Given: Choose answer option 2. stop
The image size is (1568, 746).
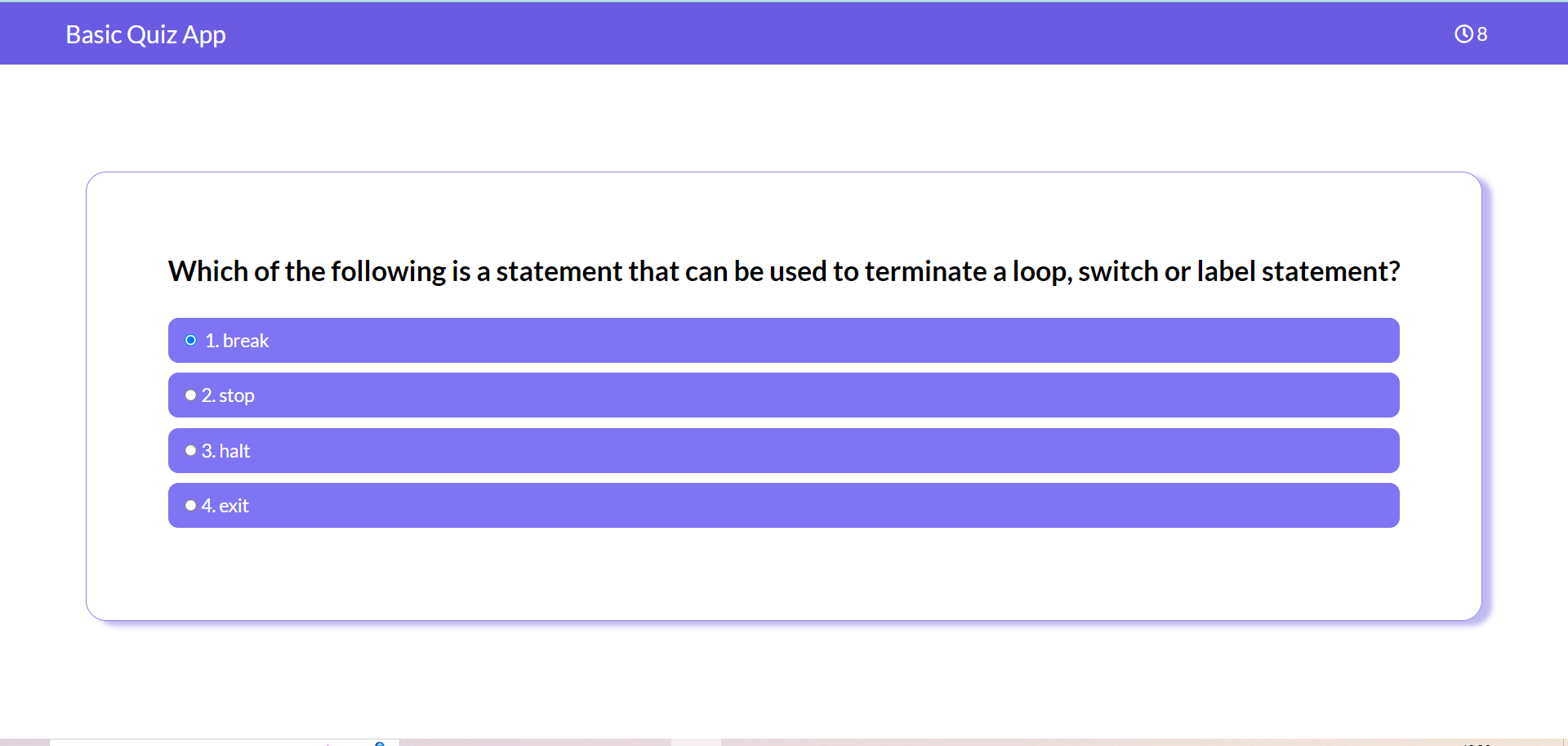Looking at the screenshot, I should [784, 395].
